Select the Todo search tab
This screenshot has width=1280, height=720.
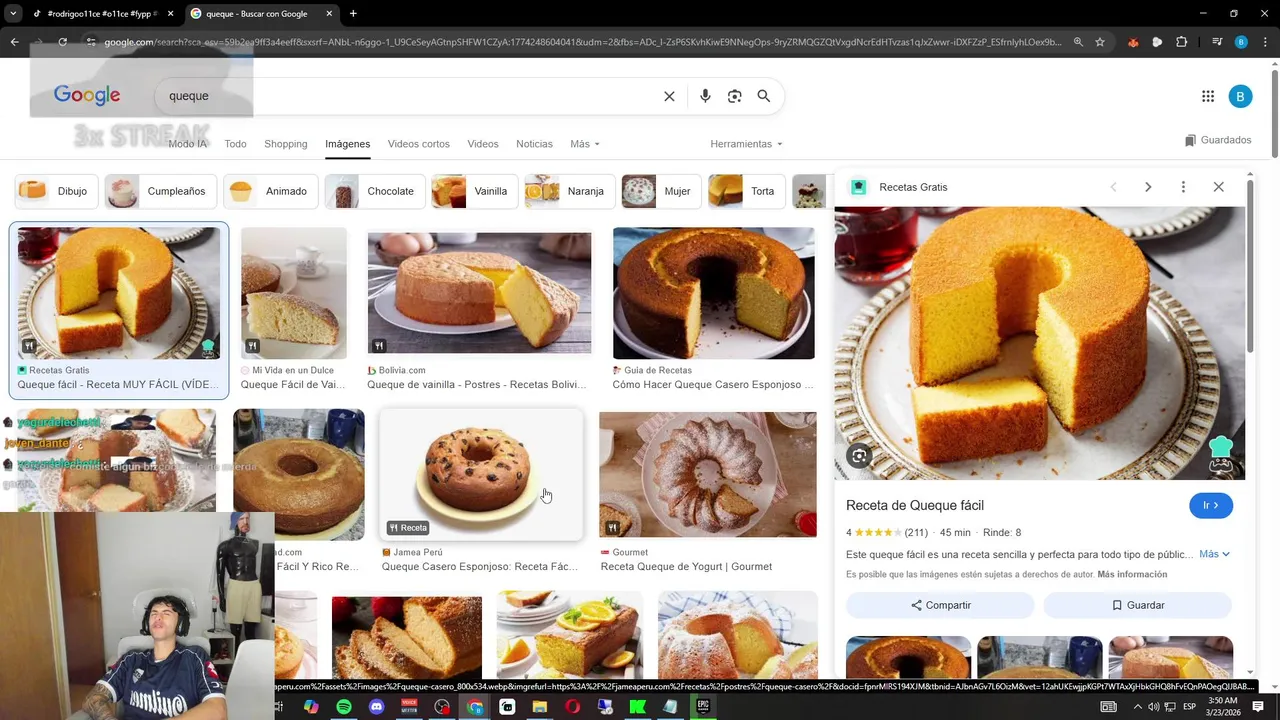(x=235, y=144)
